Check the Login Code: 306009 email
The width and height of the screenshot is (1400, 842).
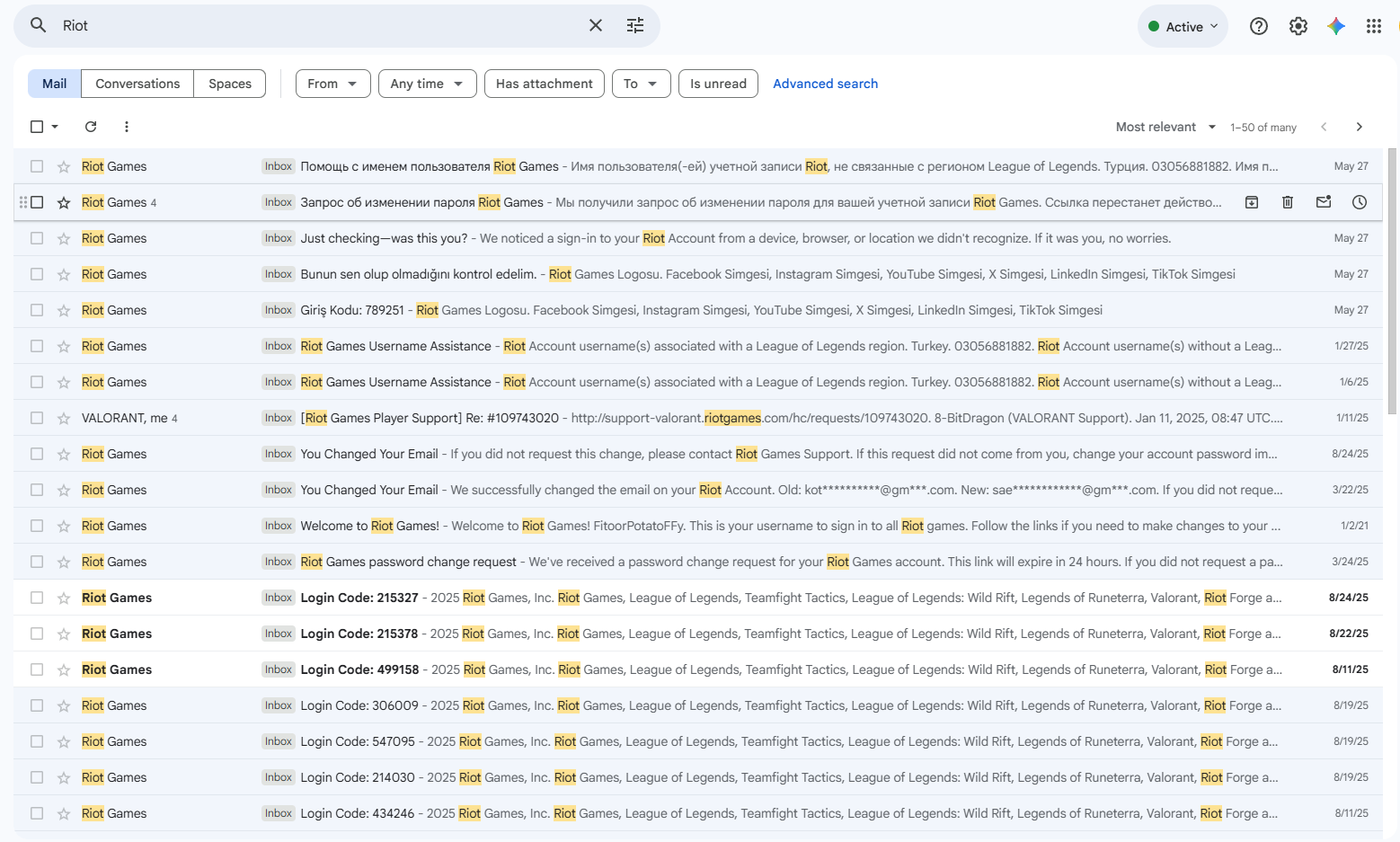click(37, 705)
